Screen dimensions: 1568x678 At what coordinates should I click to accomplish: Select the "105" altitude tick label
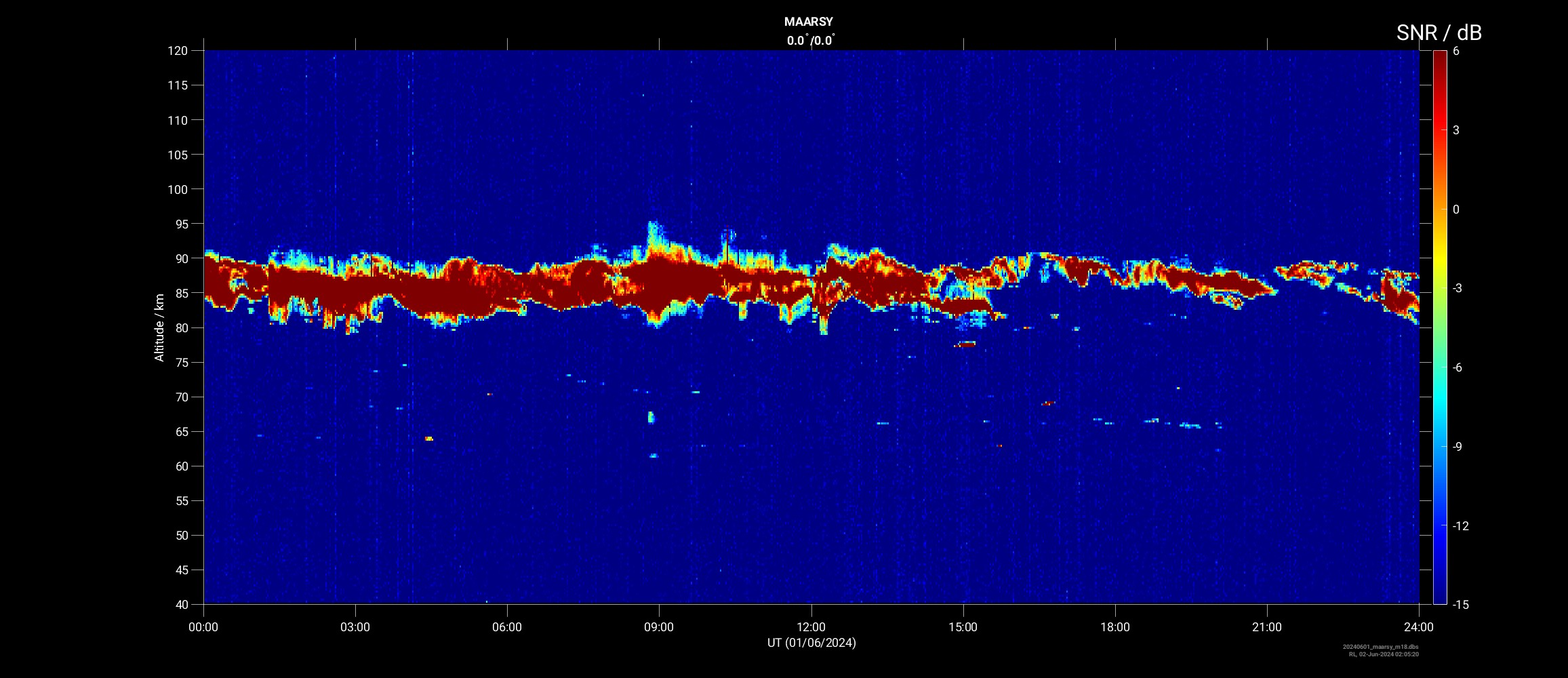coord(178,155)
